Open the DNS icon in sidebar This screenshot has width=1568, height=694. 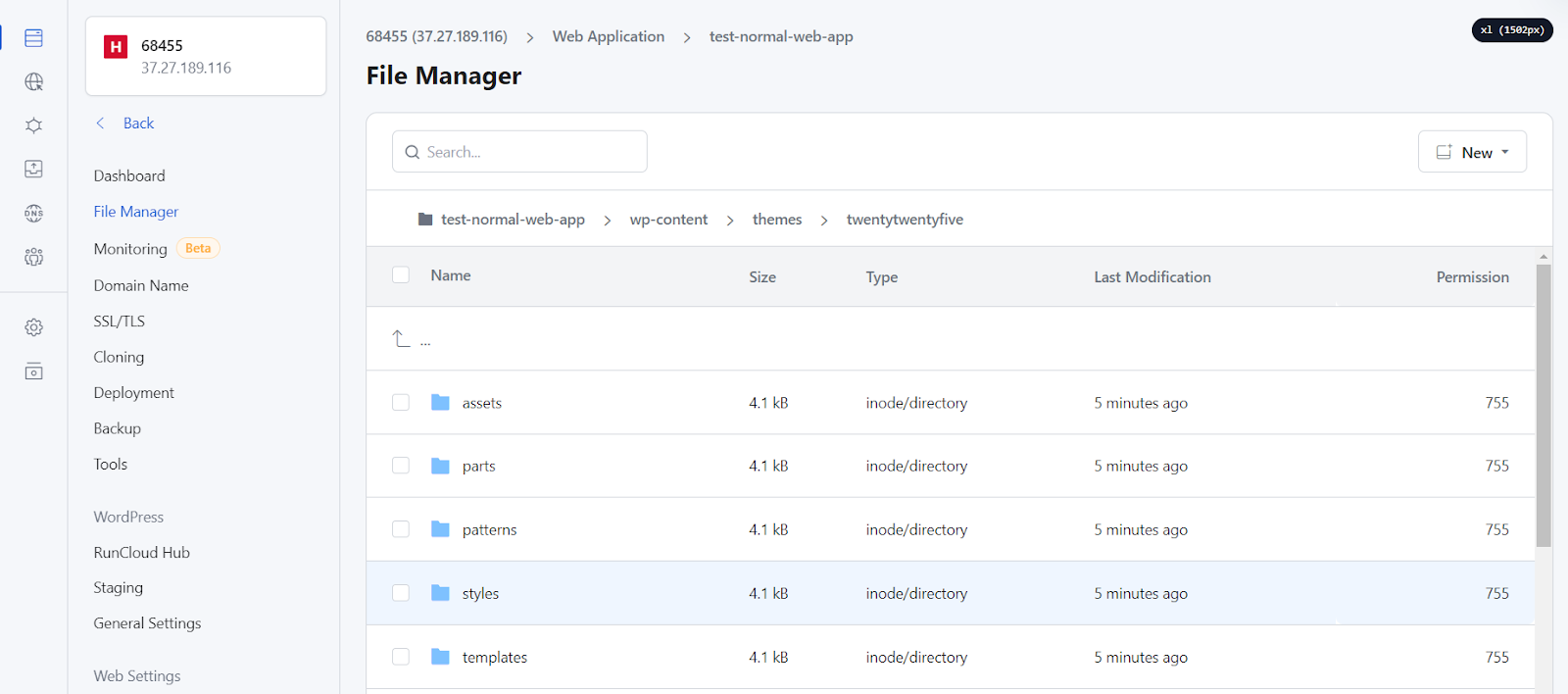(33, 213)
